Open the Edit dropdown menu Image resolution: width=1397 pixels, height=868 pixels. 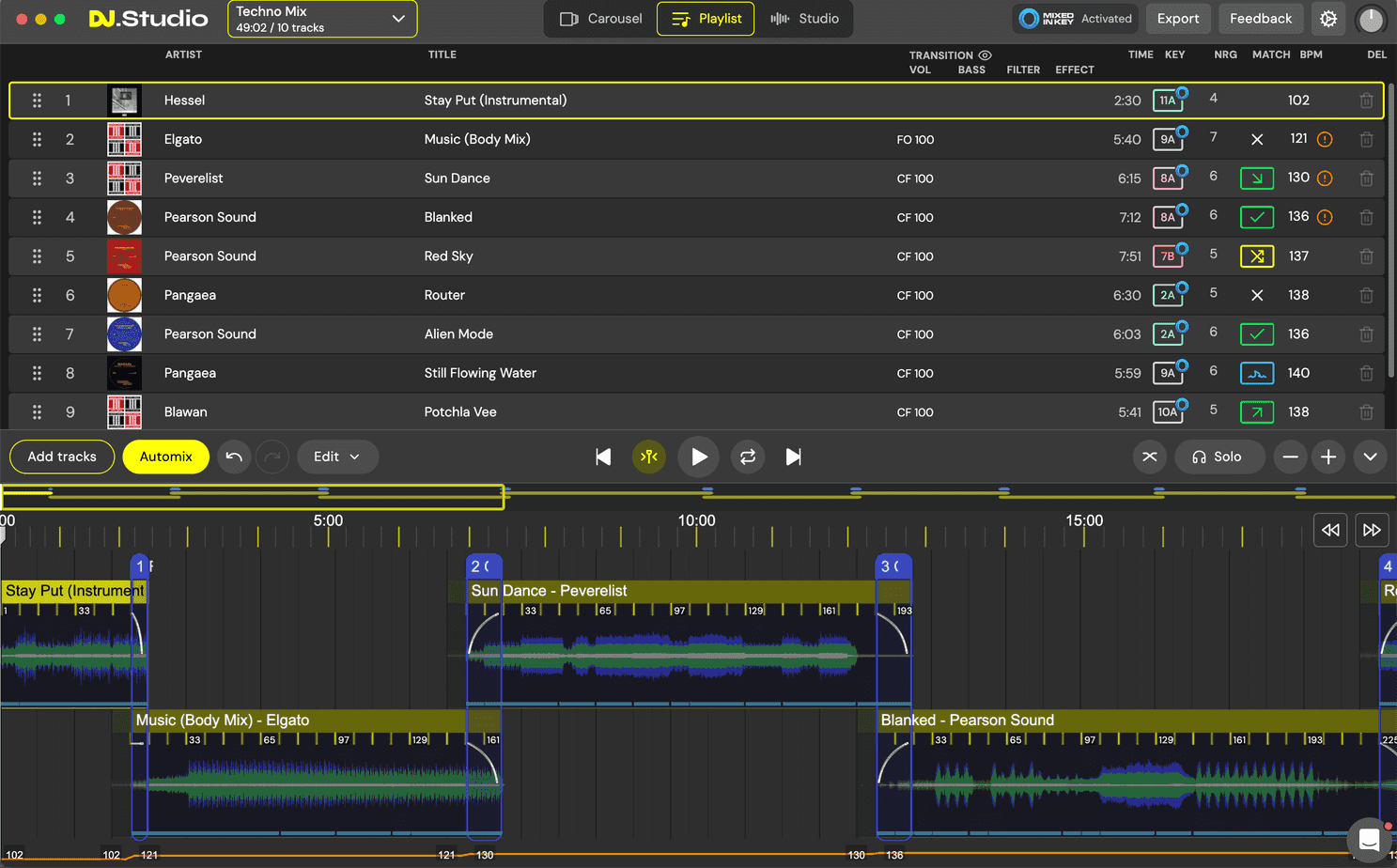click(337, 457)
